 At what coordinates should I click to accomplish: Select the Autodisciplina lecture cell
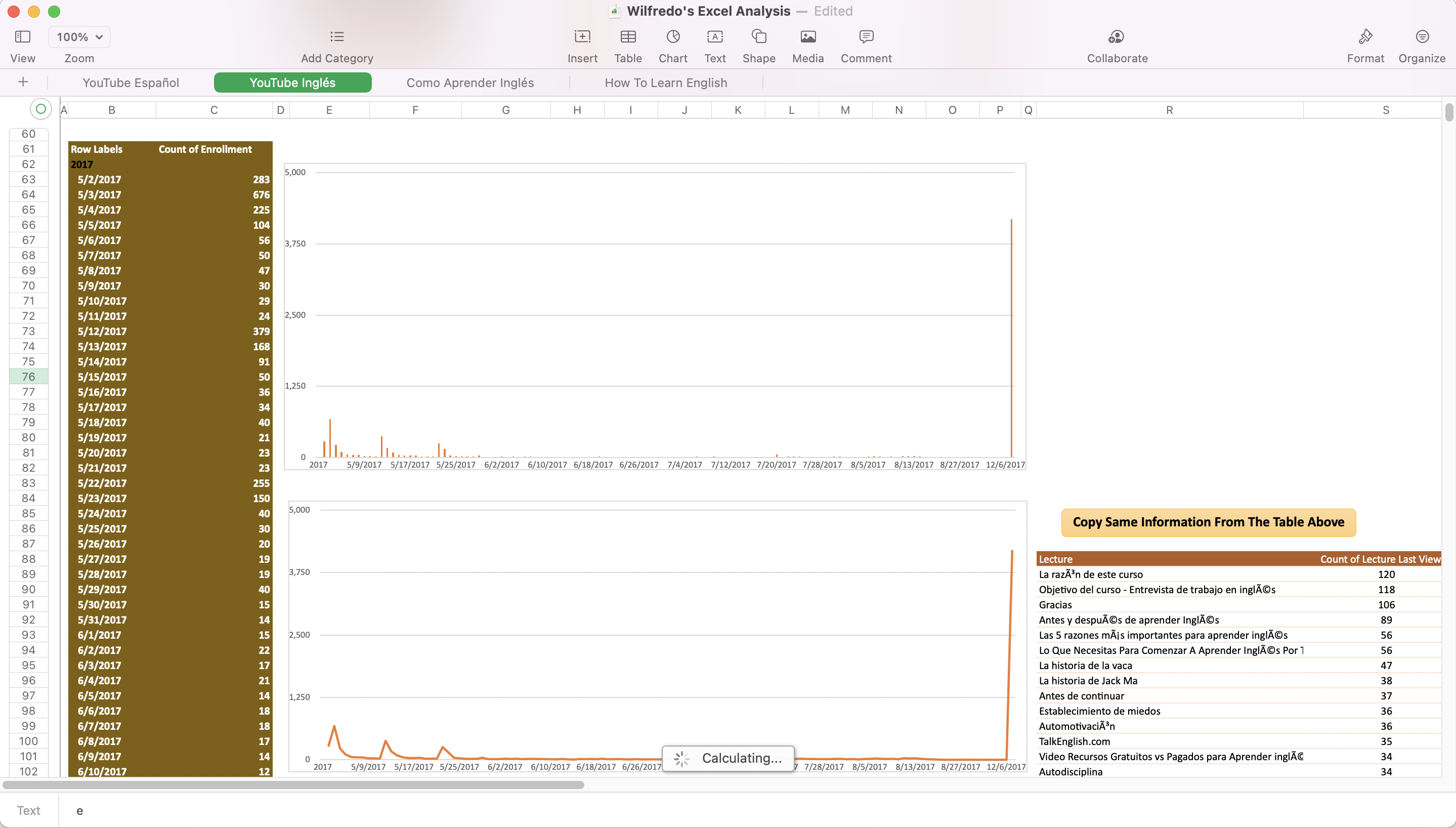(1170, 771)
